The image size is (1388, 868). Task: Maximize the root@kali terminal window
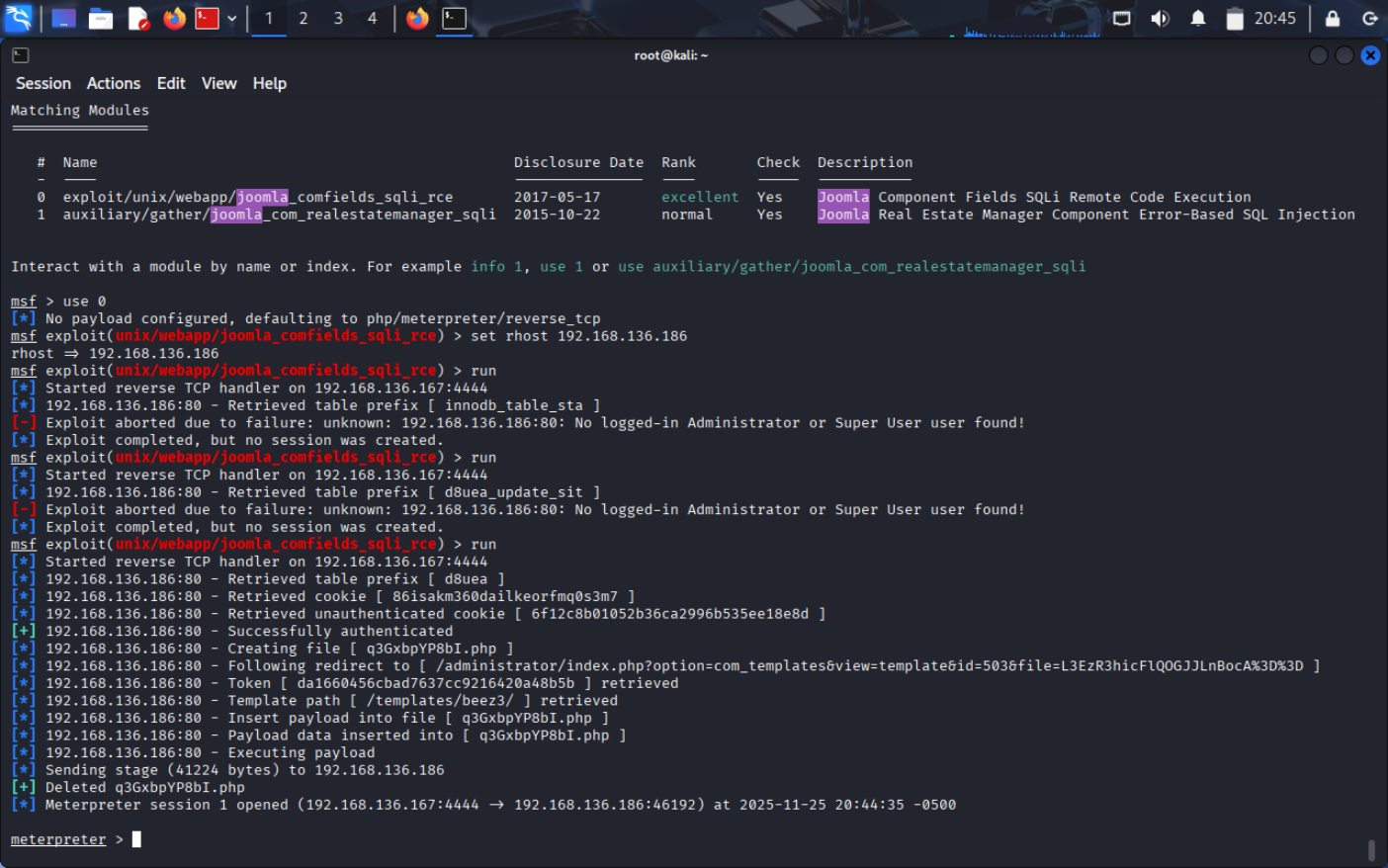pyautogui.click(x=1345, y=55)
